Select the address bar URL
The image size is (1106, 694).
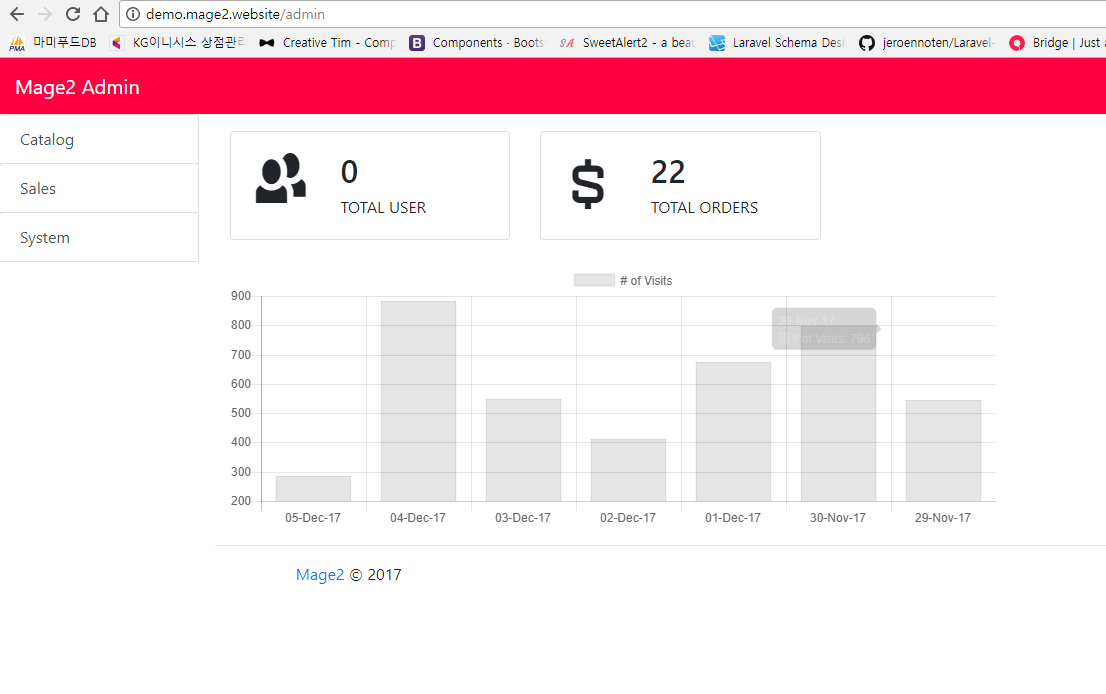tap(230, 15)
